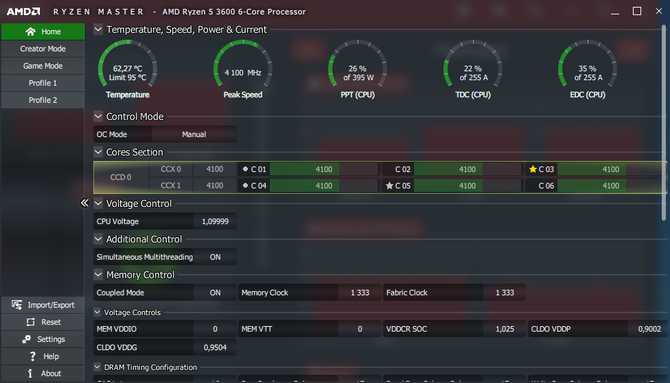670x383 pixels.
Task: Adjust the C 03 core speed bar
Action: tap(611, 169)
